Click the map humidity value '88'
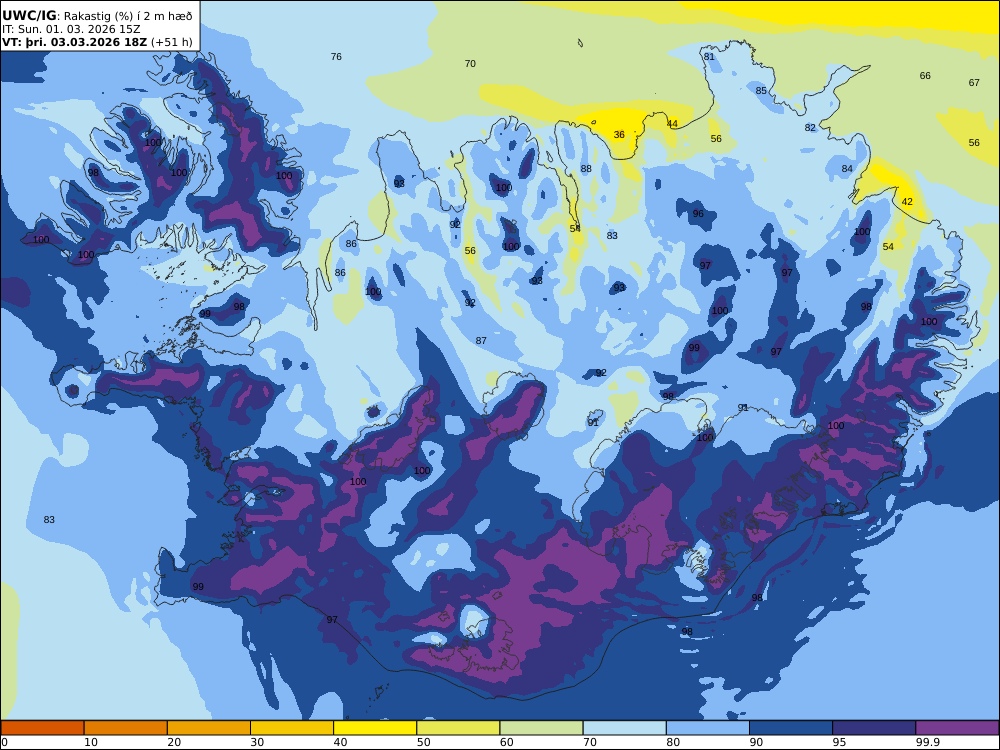 point(586,169)
